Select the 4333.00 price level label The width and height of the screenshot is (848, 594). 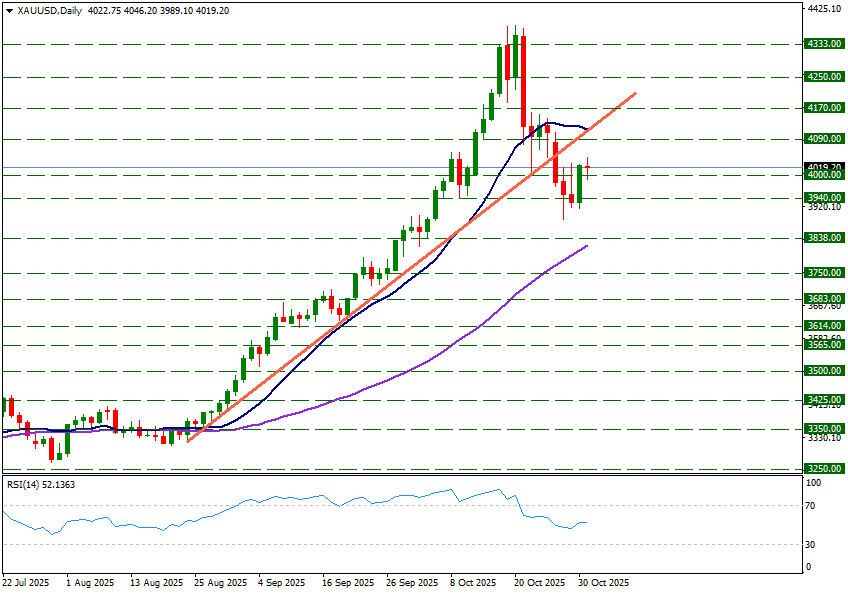coord(824,44)
